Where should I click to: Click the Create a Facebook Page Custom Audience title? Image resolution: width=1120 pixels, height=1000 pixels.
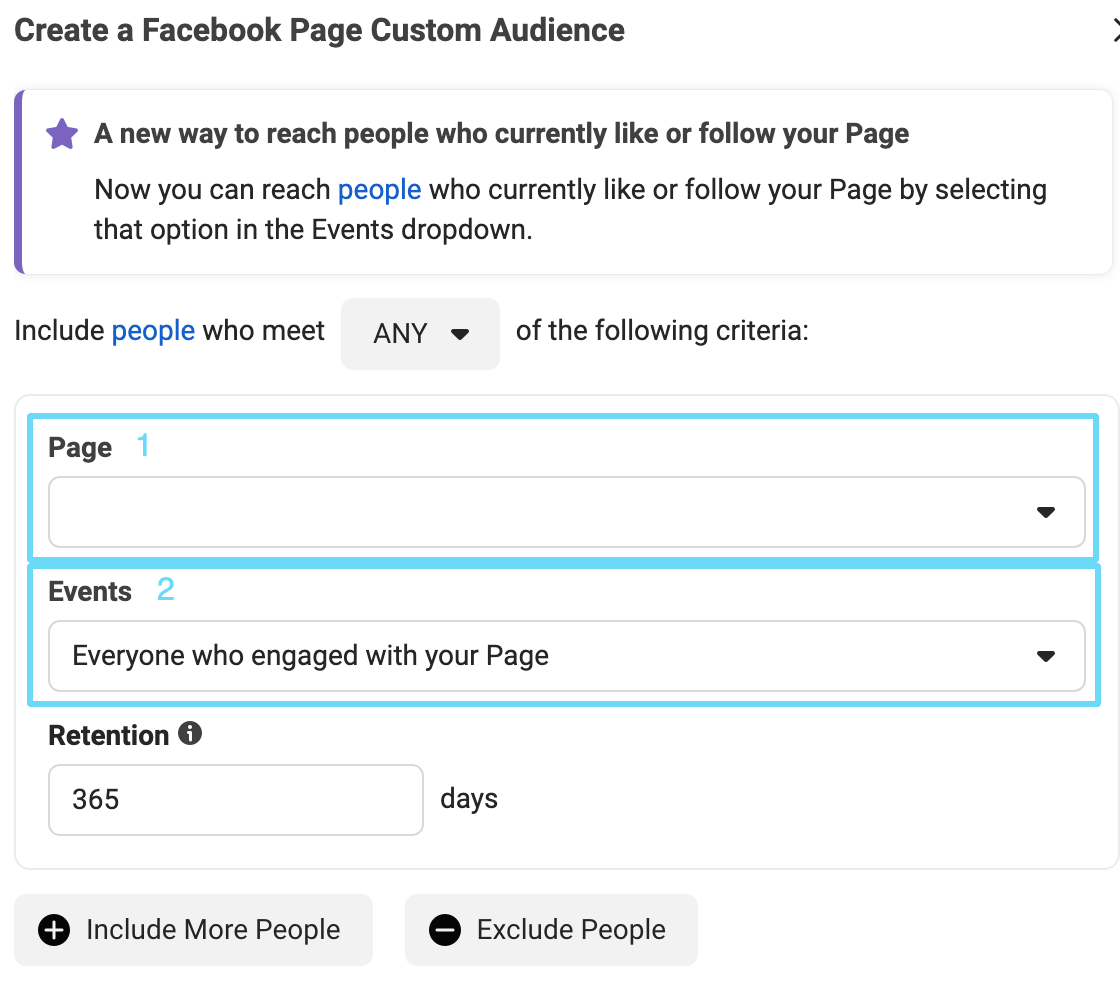tap(319, 30)
